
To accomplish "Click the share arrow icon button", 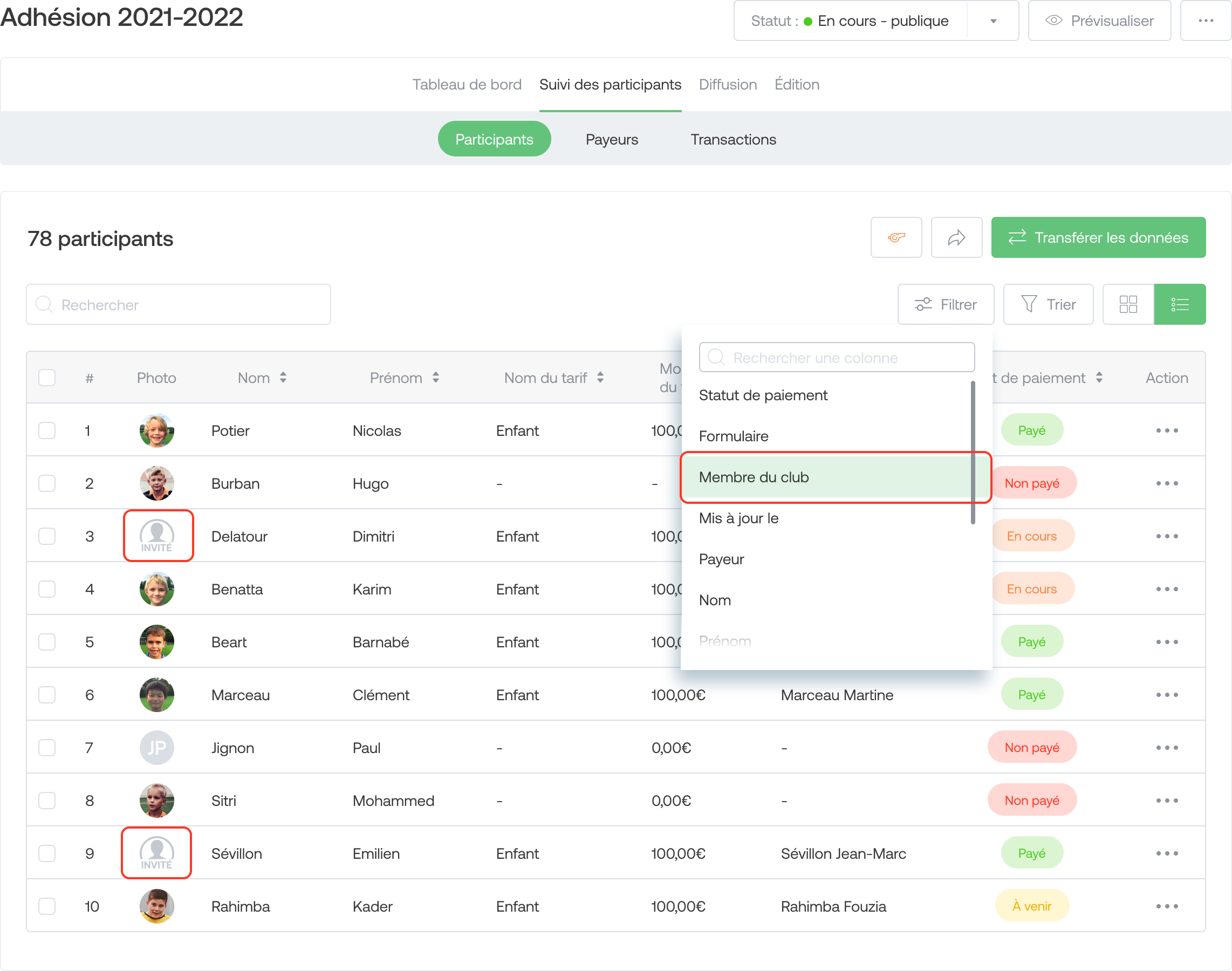I will pyautogui.click(x=956, y=237).
